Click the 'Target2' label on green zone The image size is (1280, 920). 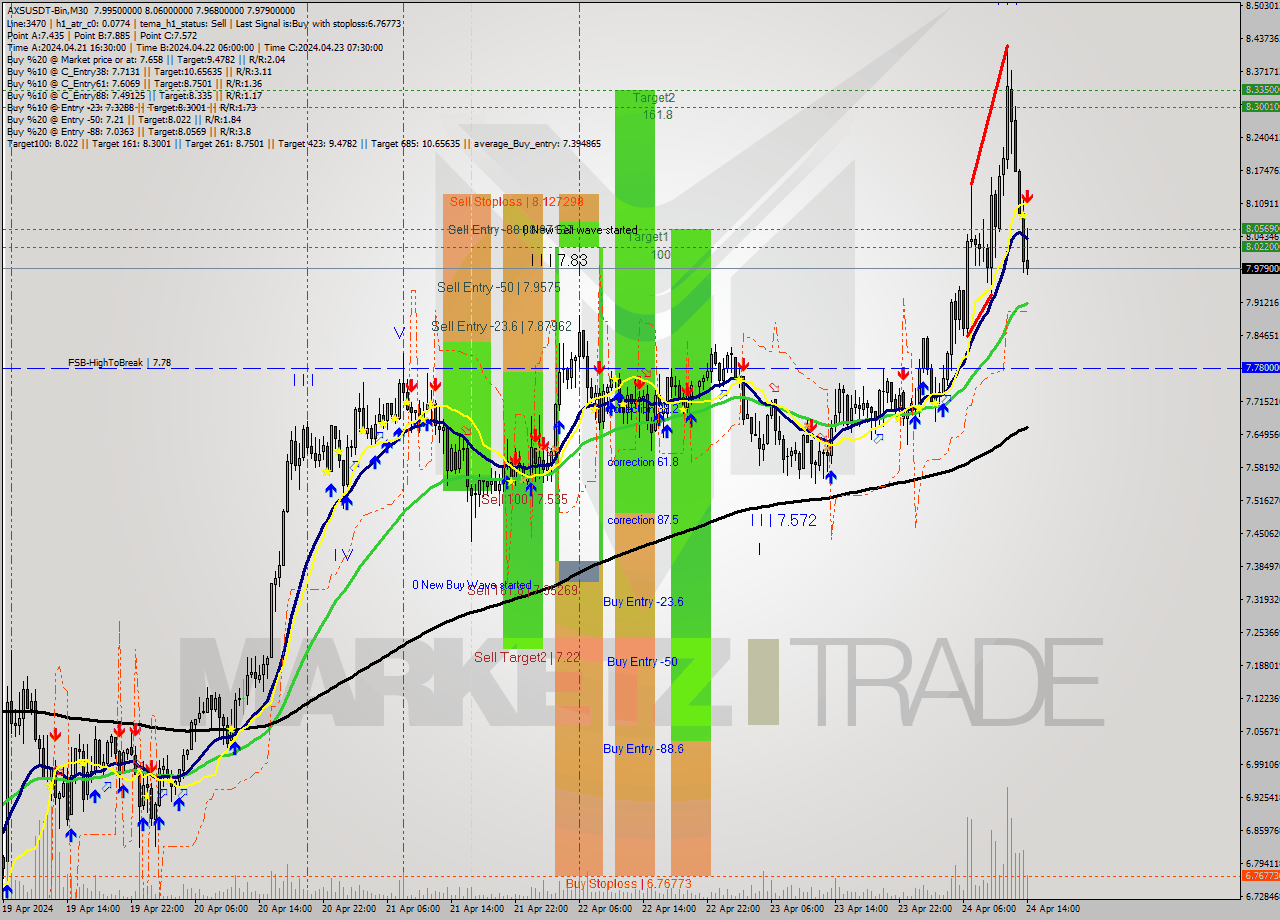[653, 98]
